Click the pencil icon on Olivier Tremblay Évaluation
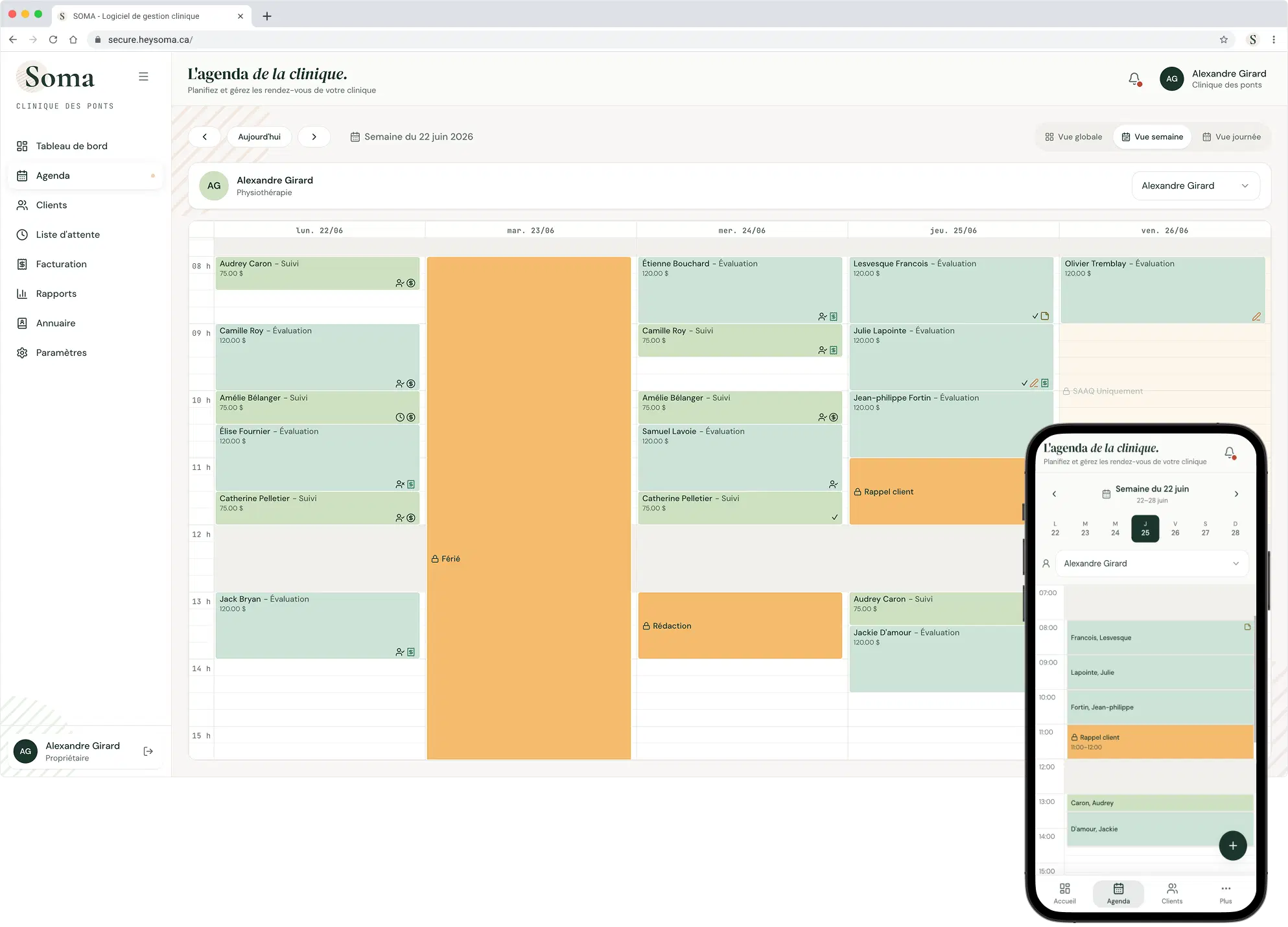 [1256, 316]
